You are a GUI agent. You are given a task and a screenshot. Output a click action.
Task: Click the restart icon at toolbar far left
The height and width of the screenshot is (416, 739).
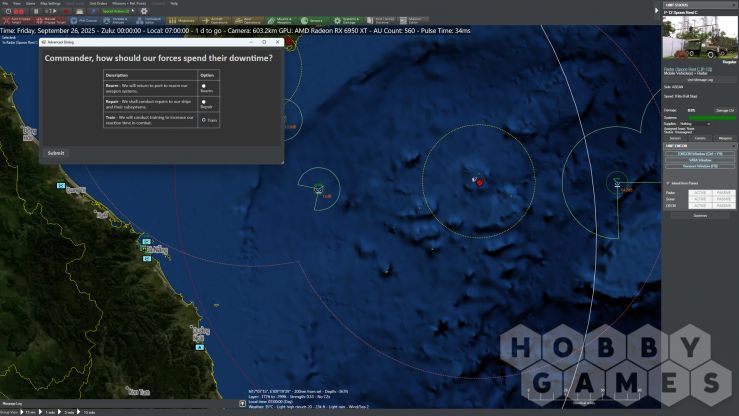(x=8, y=11)
